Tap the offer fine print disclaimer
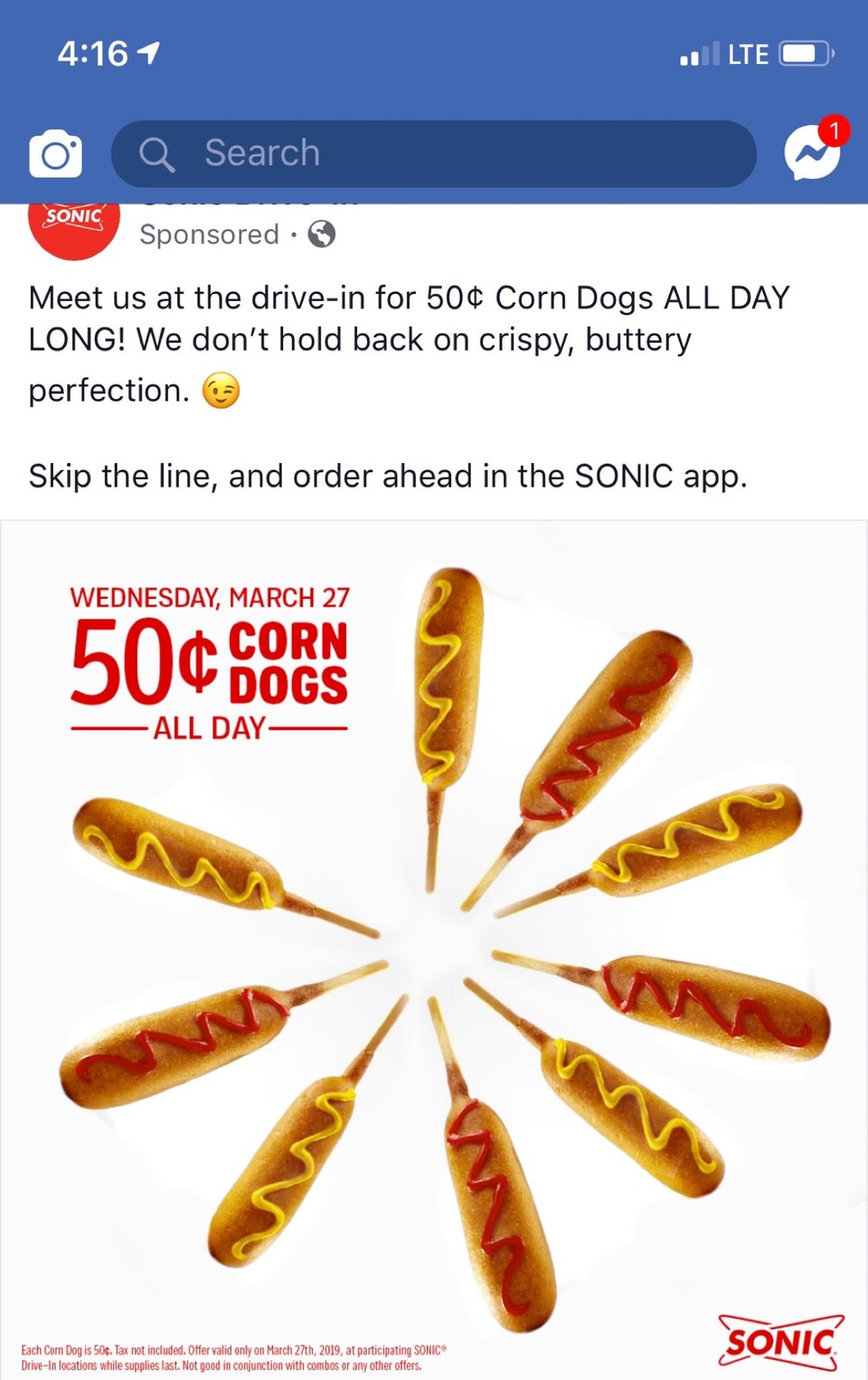The image size is (868, 1380). pos(233,1357)
